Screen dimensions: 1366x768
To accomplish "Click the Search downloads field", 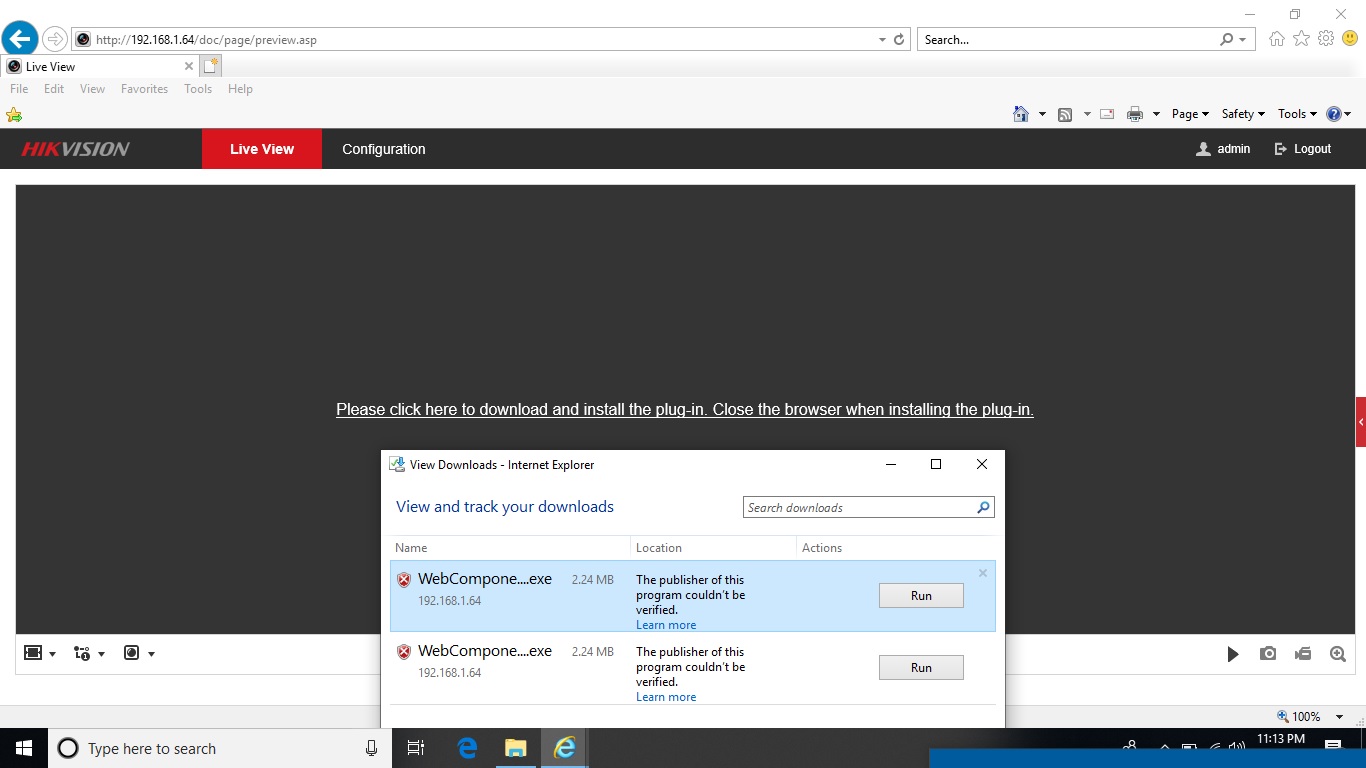I will coord(860,507).
